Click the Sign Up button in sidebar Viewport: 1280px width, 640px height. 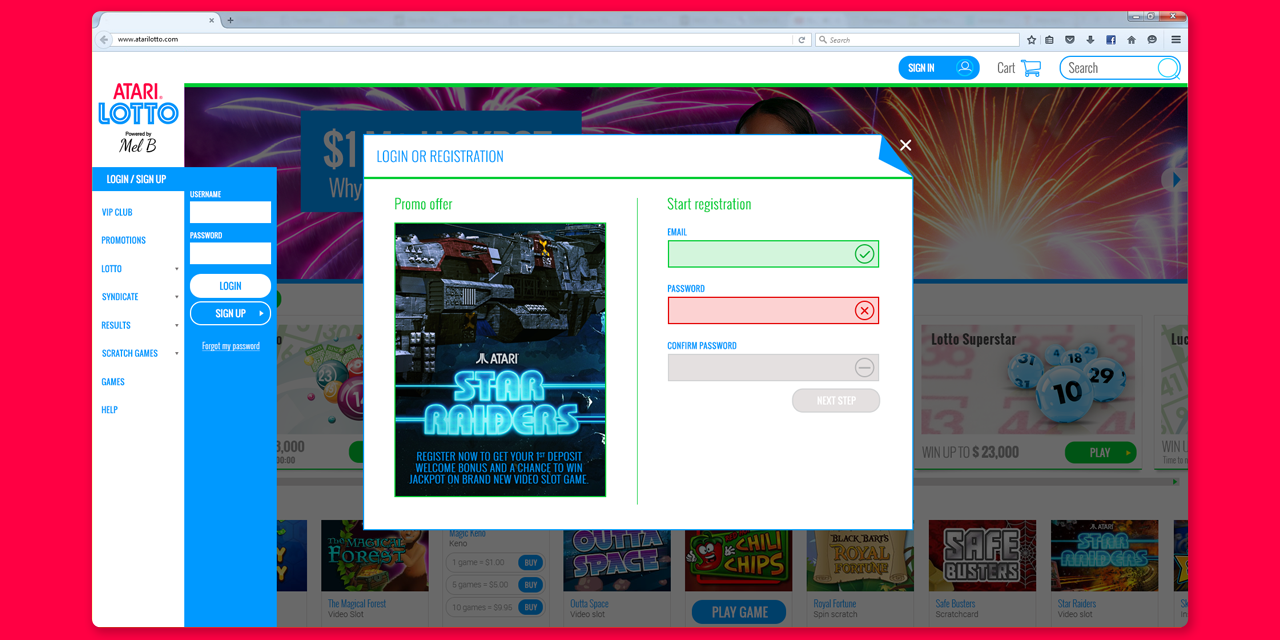pos(230,313)
